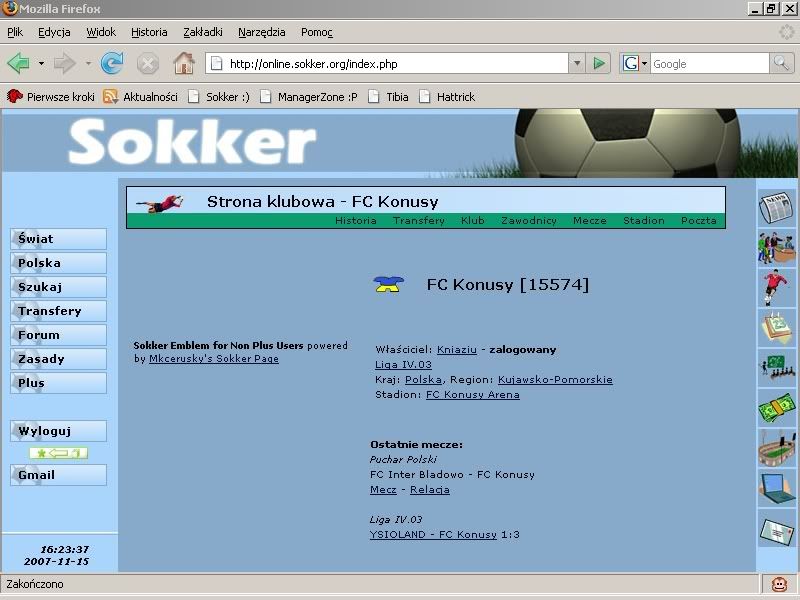Open the chalkboard training icon
The height and width of the screenshot is (600, 800).
point(776,368)
